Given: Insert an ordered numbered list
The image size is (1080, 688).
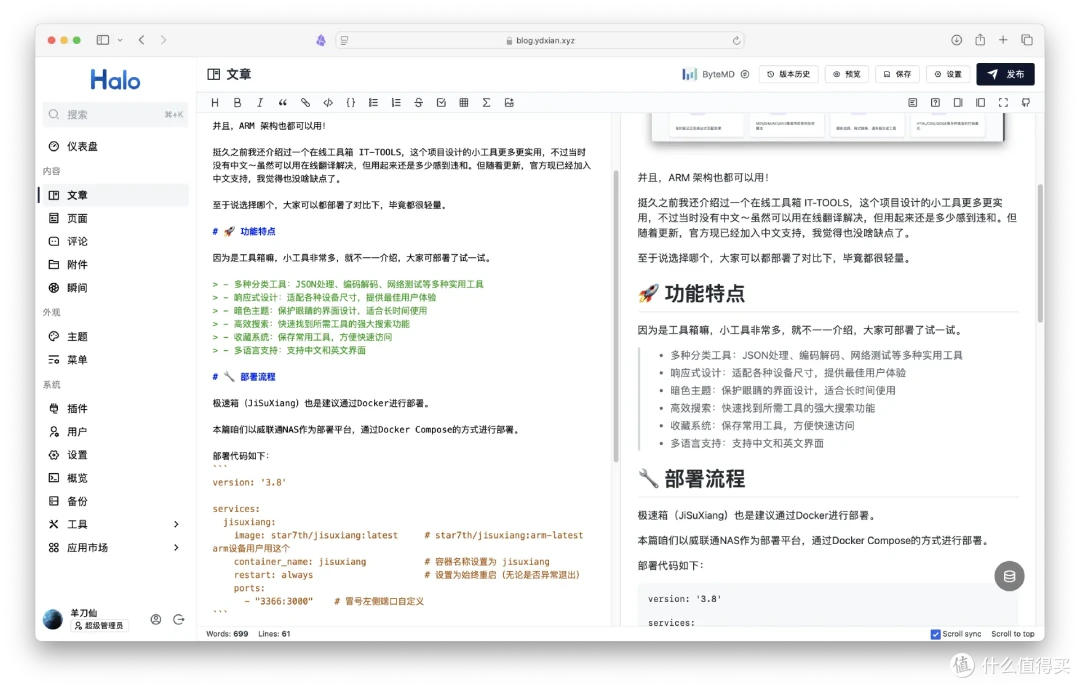Looking at the screenshot, I should tap(396, 103).
